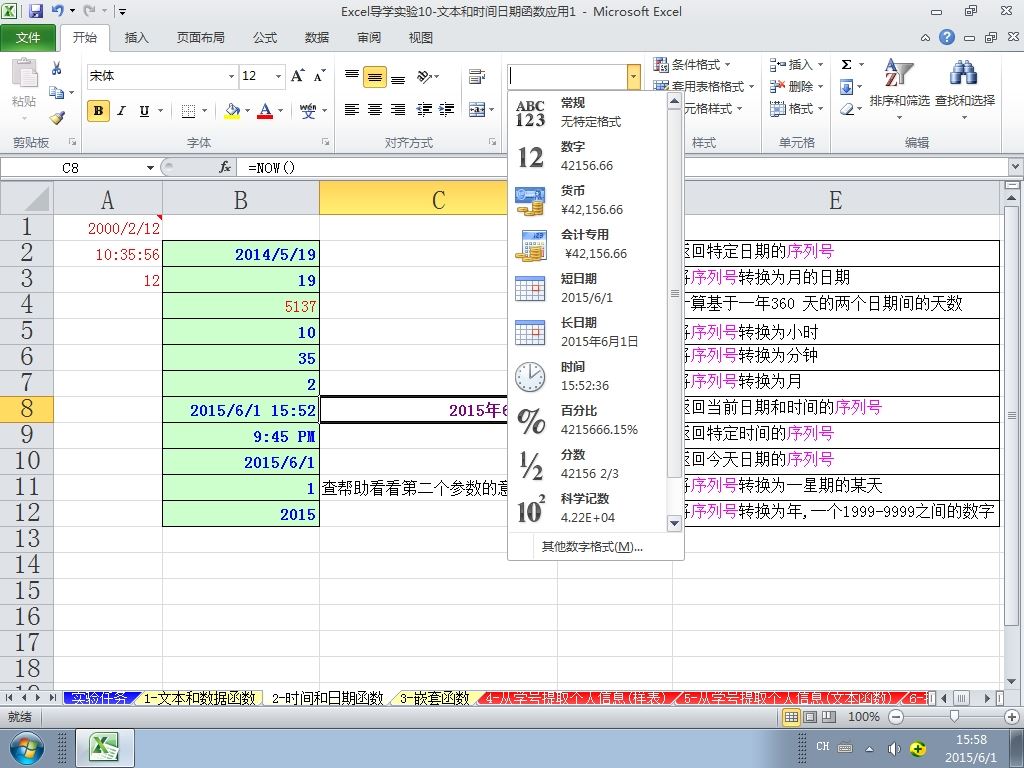
Task: Increase the cell indent
Action: click(446, 110)
